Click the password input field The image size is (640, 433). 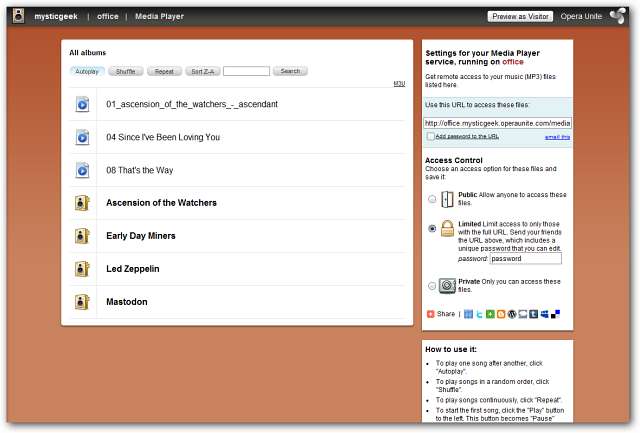coord(526,258)
